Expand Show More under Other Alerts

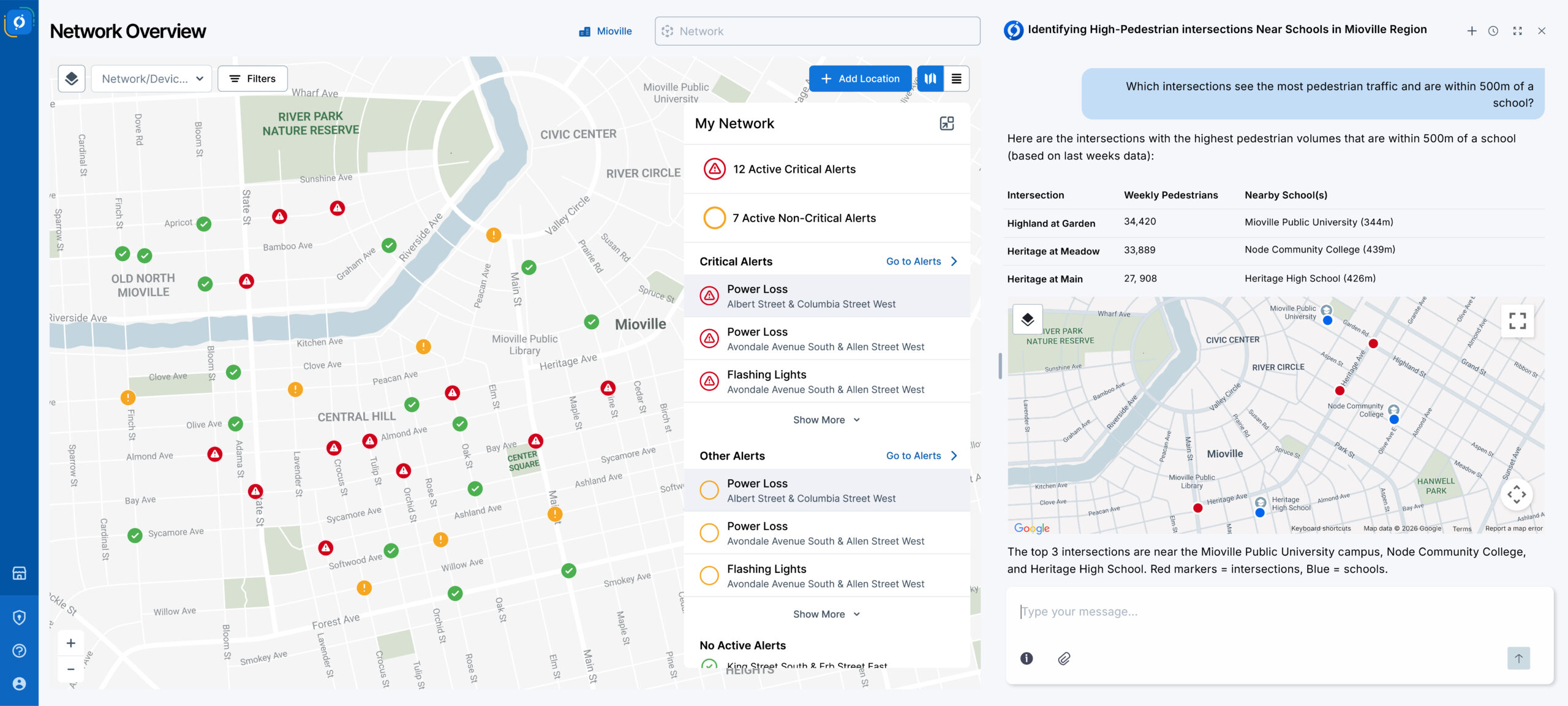click(x=826, y=614)
